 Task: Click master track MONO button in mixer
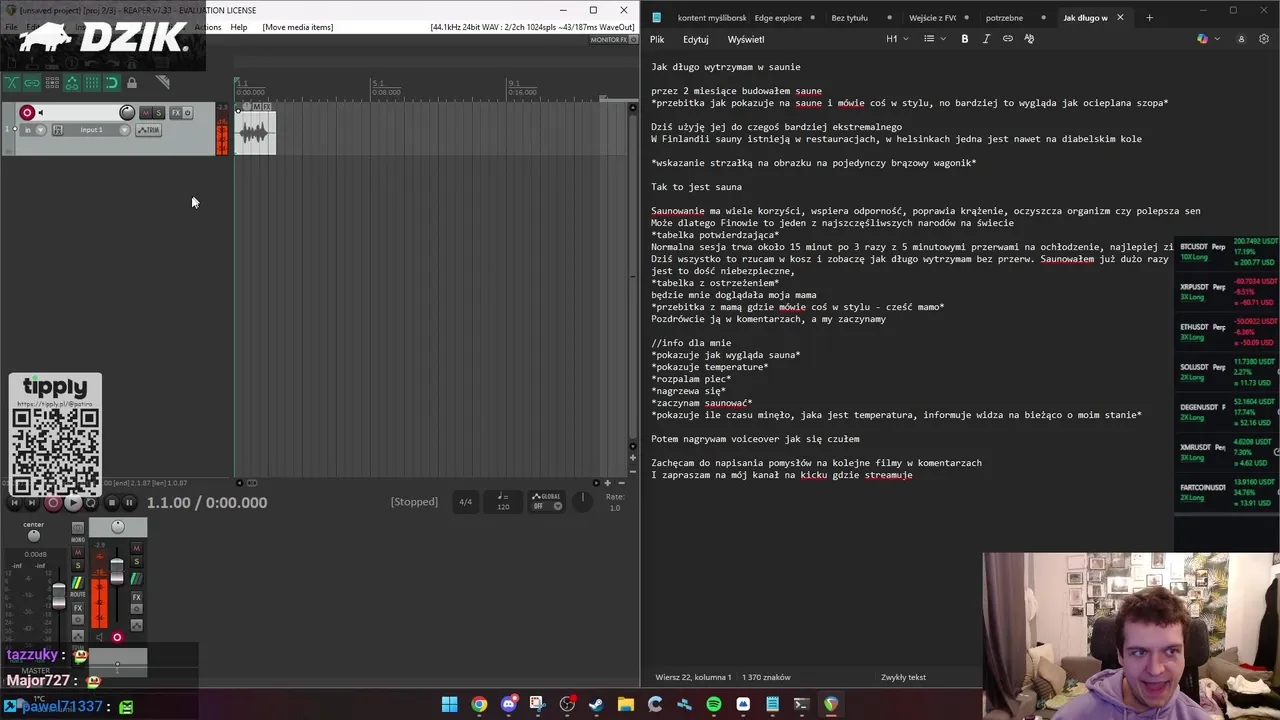click(78, 528)
